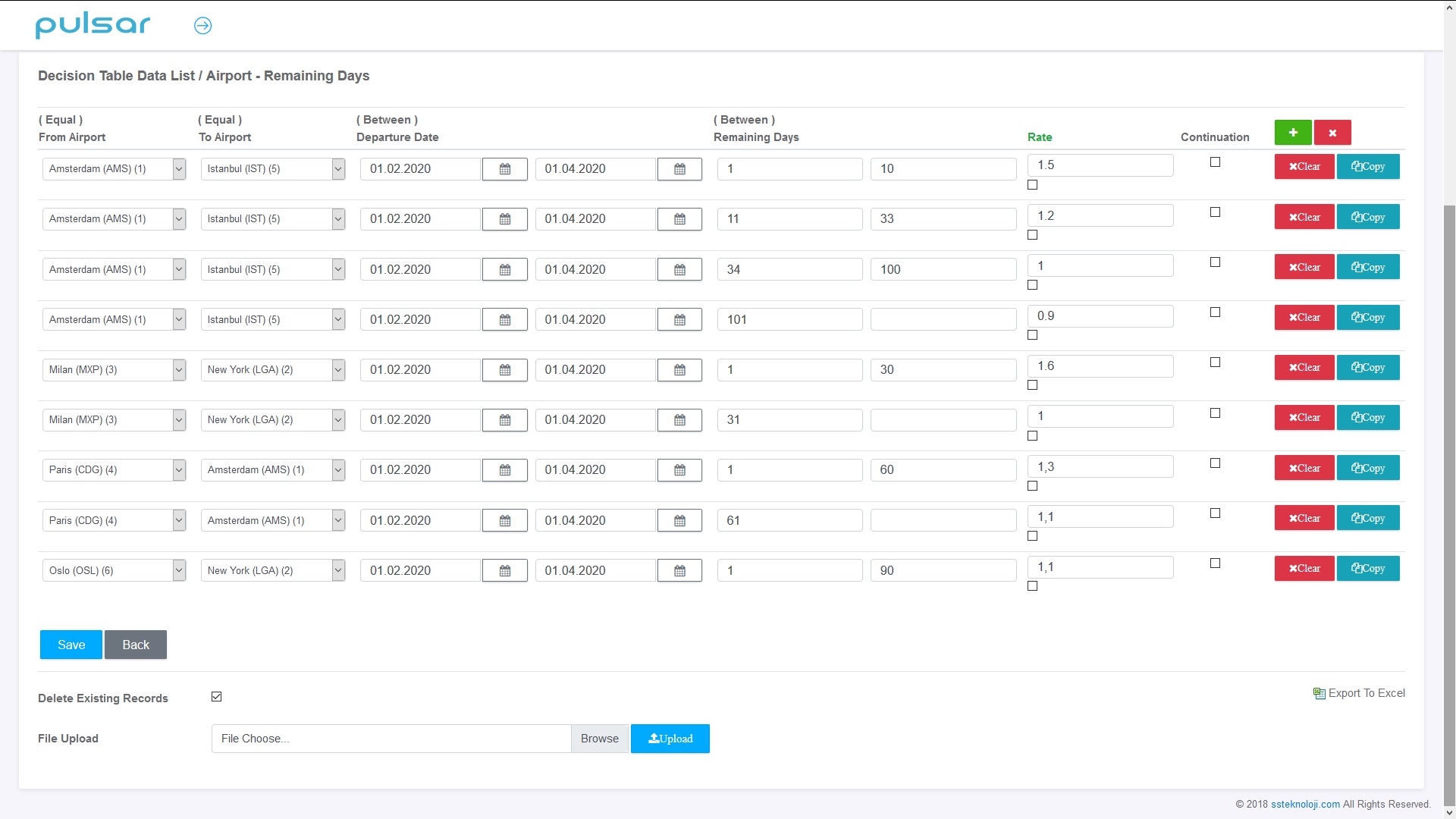
Task: Open ssteknoloji.com footer link
Action: click(x=1305, y=804)
